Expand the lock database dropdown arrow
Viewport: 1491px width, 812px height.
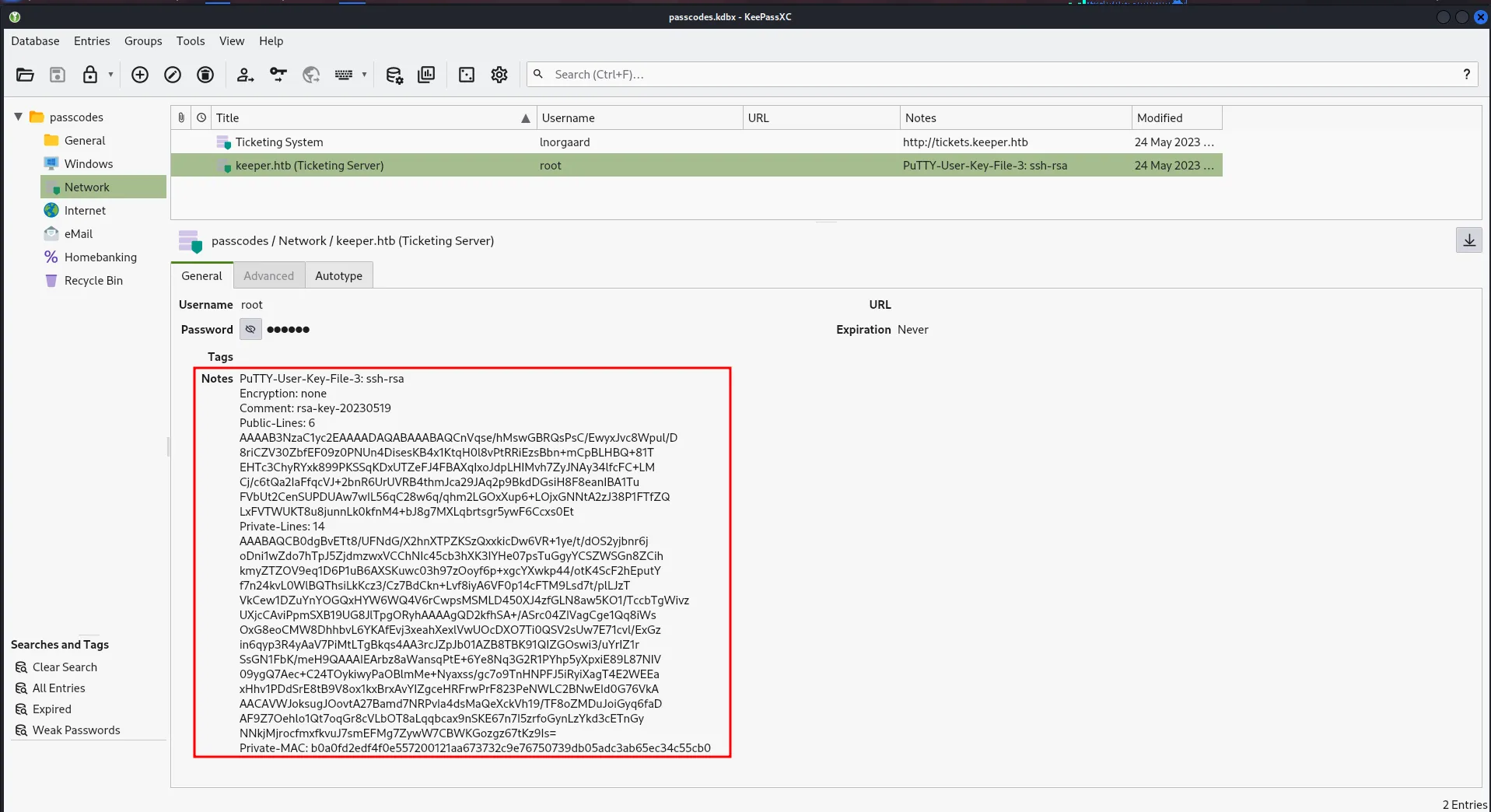pyautogui.click(x=110, y=75)
